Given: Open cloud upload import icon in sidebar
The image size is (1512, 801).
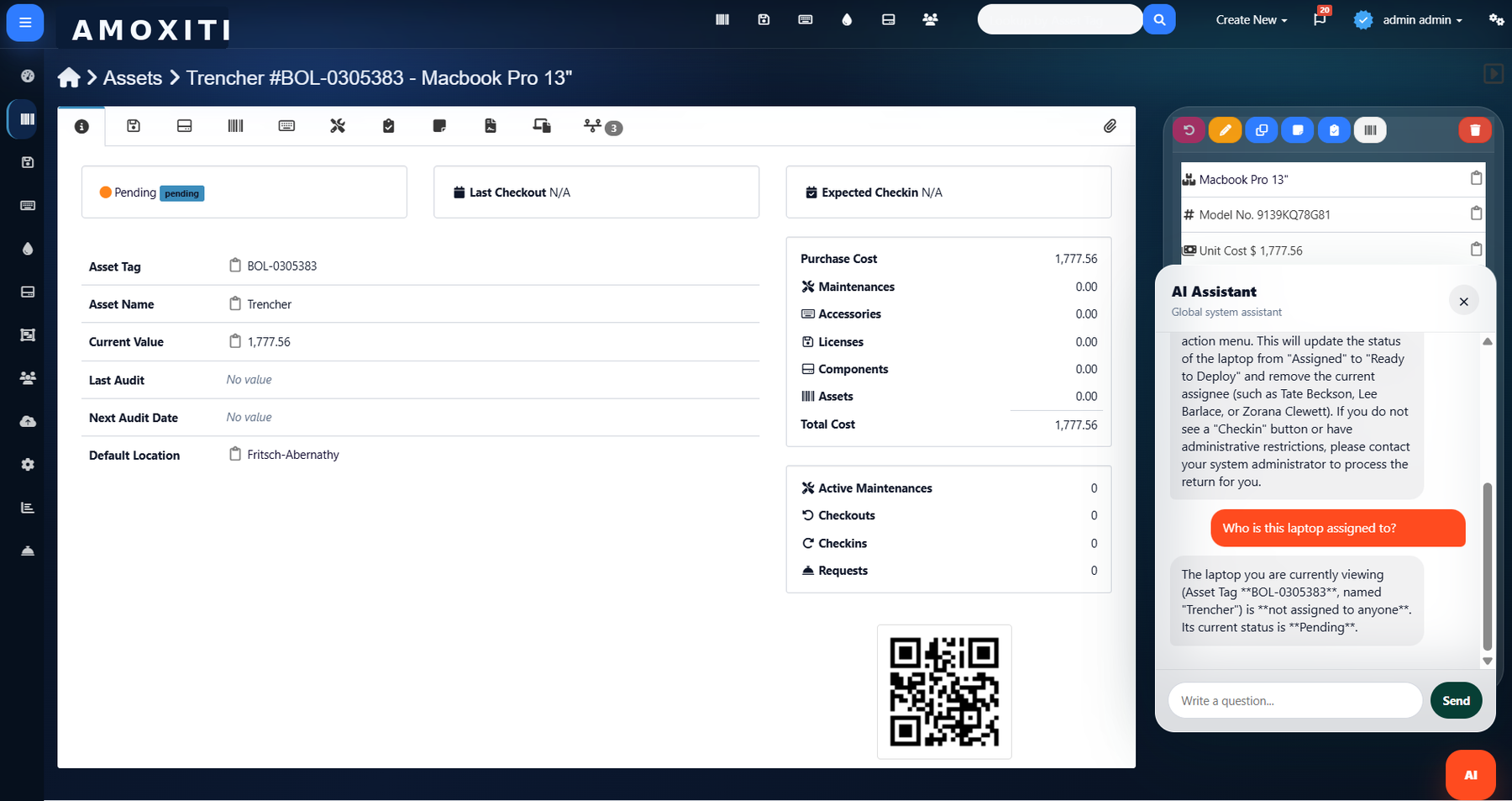Looking at the screenshot, I should point(28,421).
